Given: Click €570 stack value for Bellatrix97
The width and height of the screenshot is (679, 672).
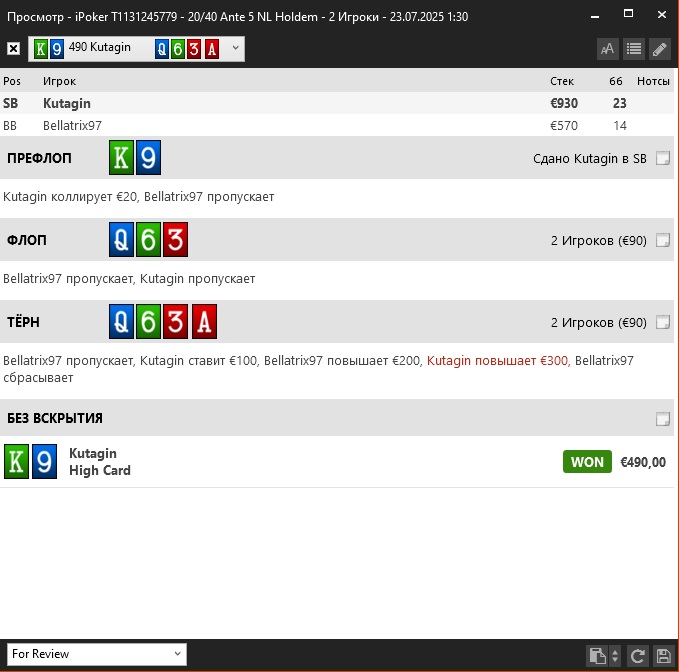Looking at the screenshot, I should (x=564, y=126).
